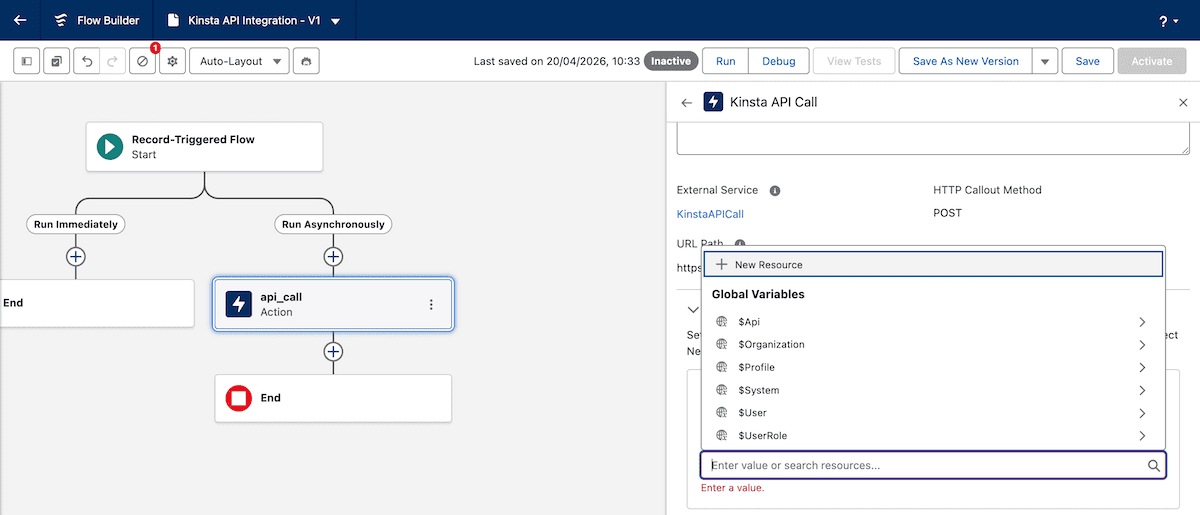
Task: Expand the $UserRole global variable
Action: click(x=933, y=436)
